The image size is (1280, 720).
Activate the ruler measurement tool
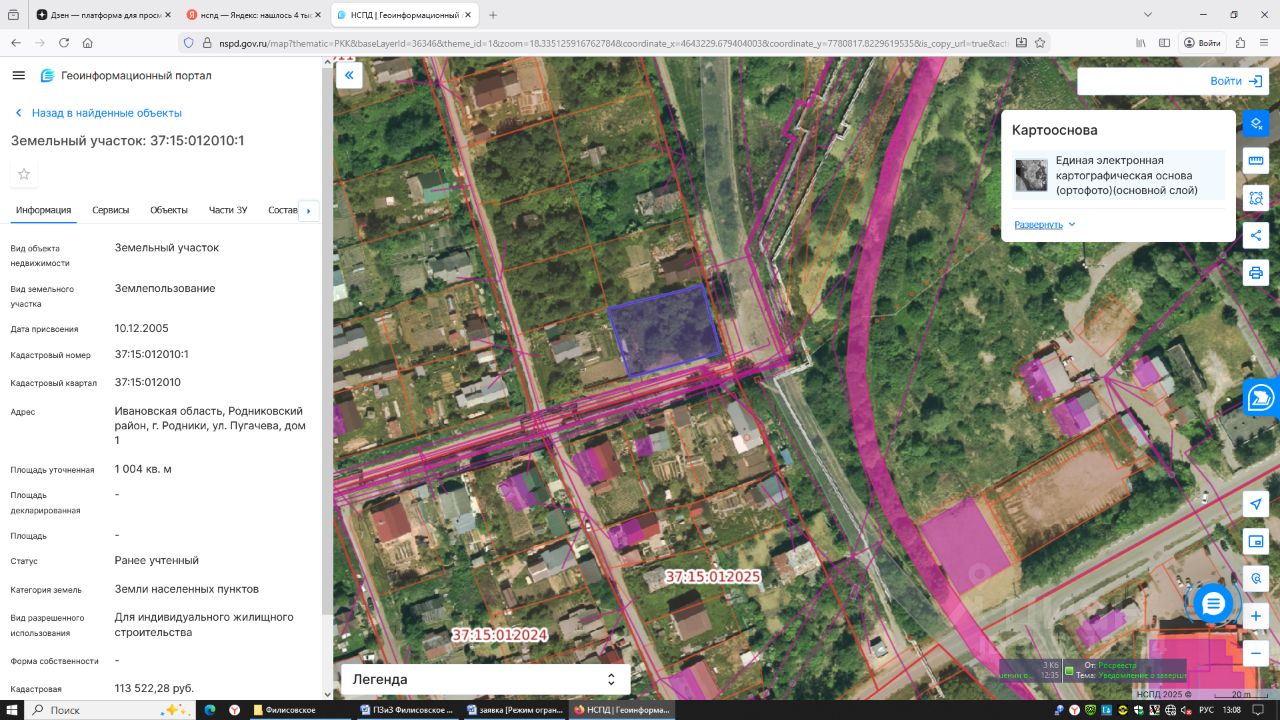tap(1256, 160)
